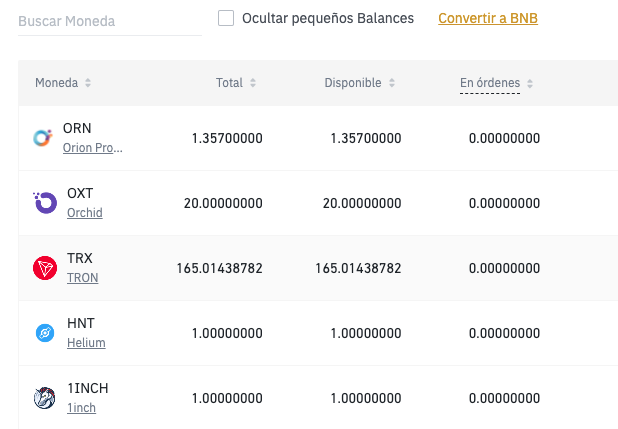Enable Ocultar pequeños Balances checkbox

pyautogui.click(x=226, y=18)
